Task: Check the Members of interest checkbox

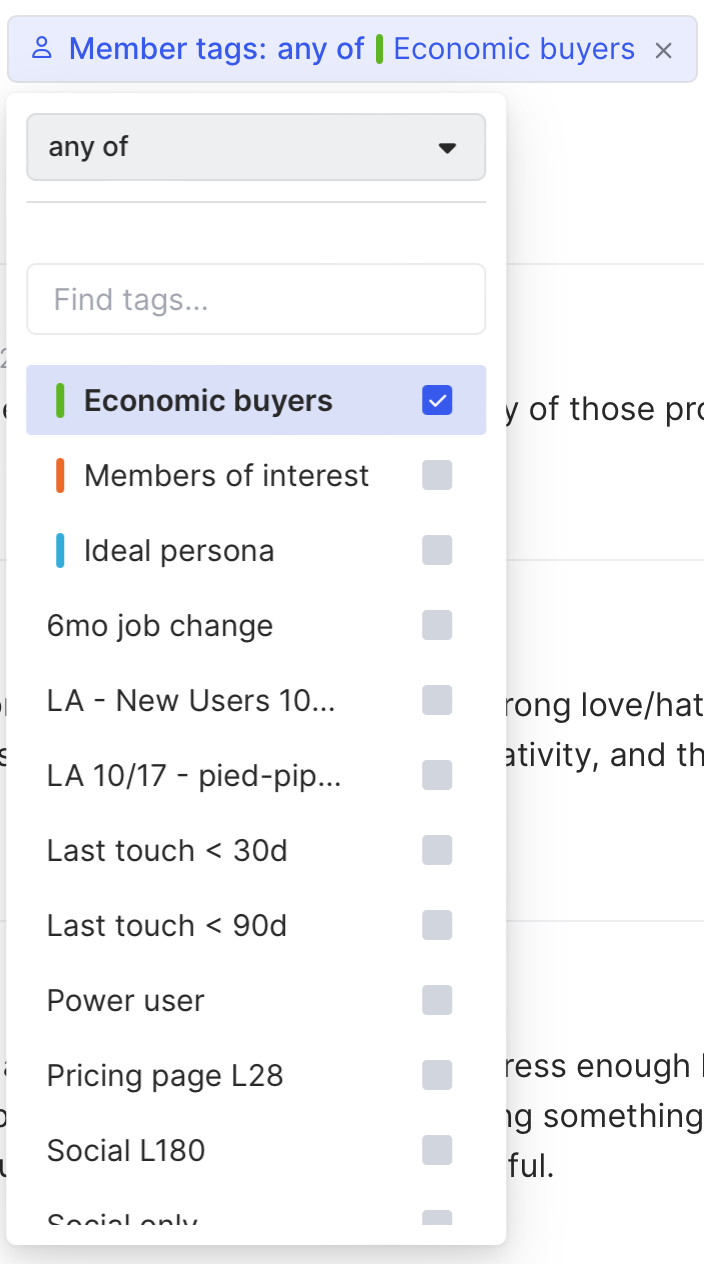Action: (437, 475)
